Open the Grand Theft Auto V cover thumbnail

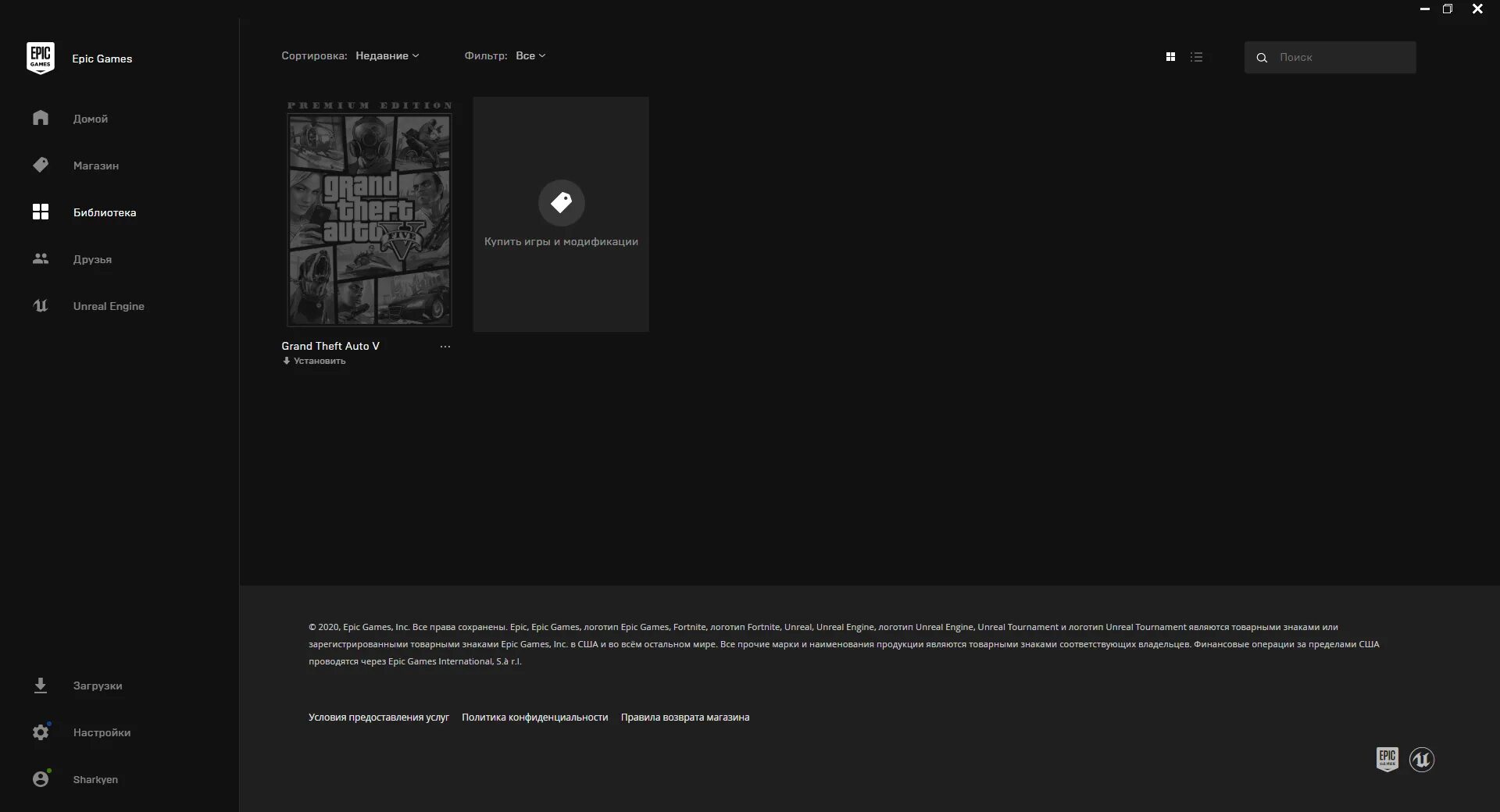tap(369, 214)
